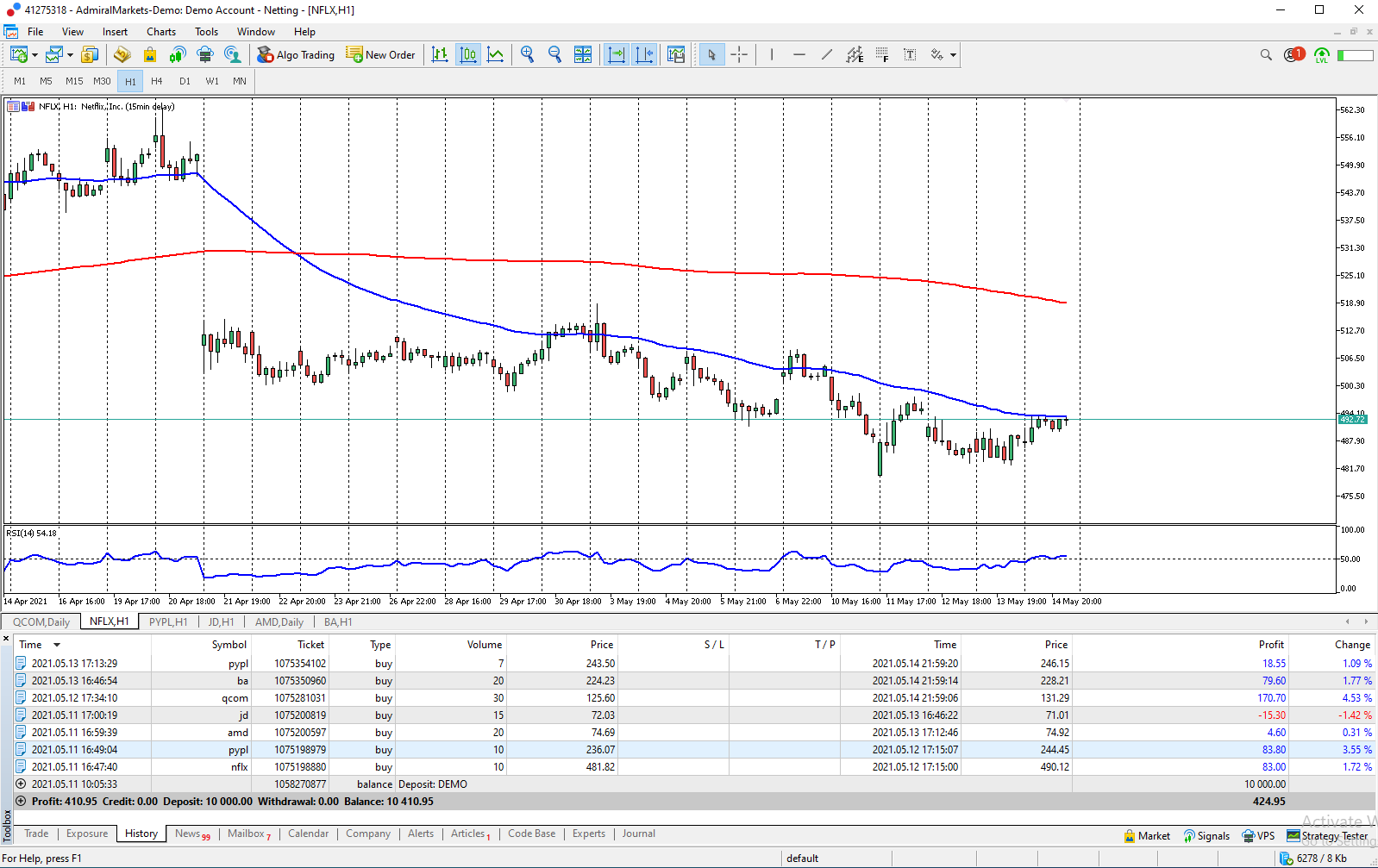Click the Zoom In magnifier icon
This screenshot has height=868, width=1378.
click(527, 54)
